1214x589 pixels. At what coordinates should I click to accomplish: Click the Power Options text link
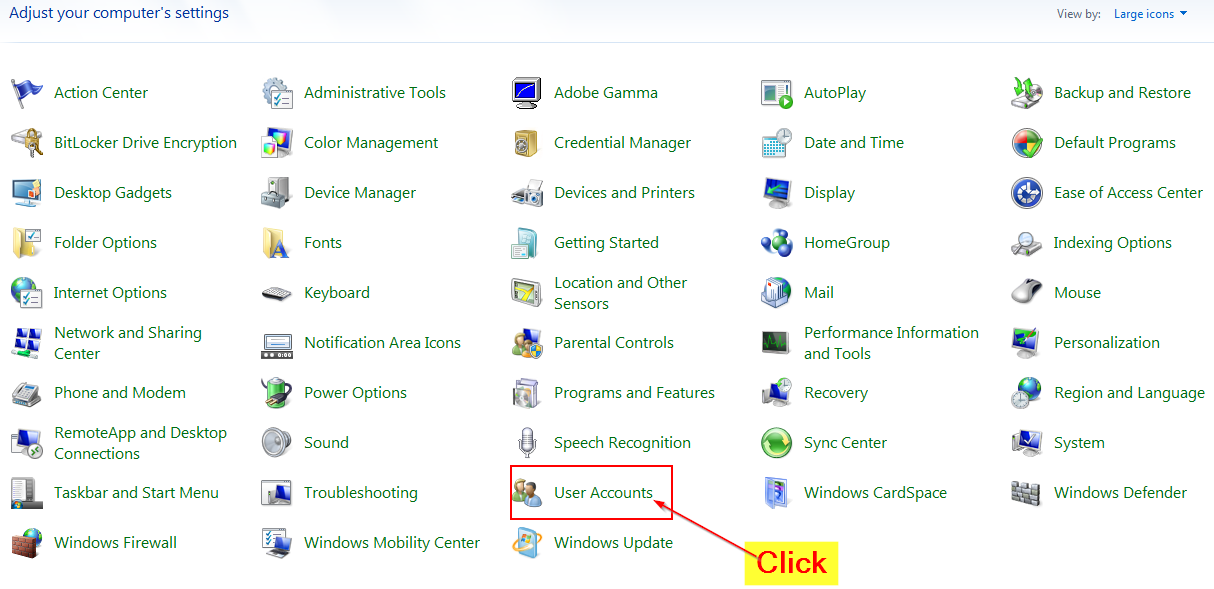[355, 393]
